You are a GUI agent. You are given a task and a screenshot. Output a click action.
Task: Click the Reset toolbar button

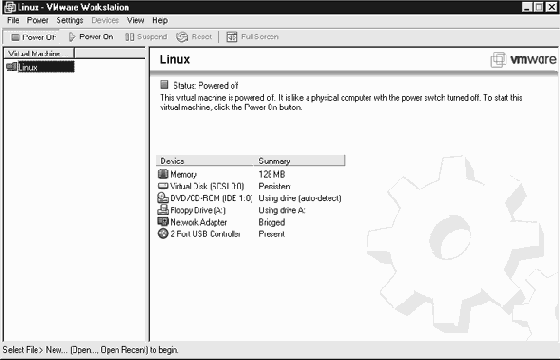[194, 37]
